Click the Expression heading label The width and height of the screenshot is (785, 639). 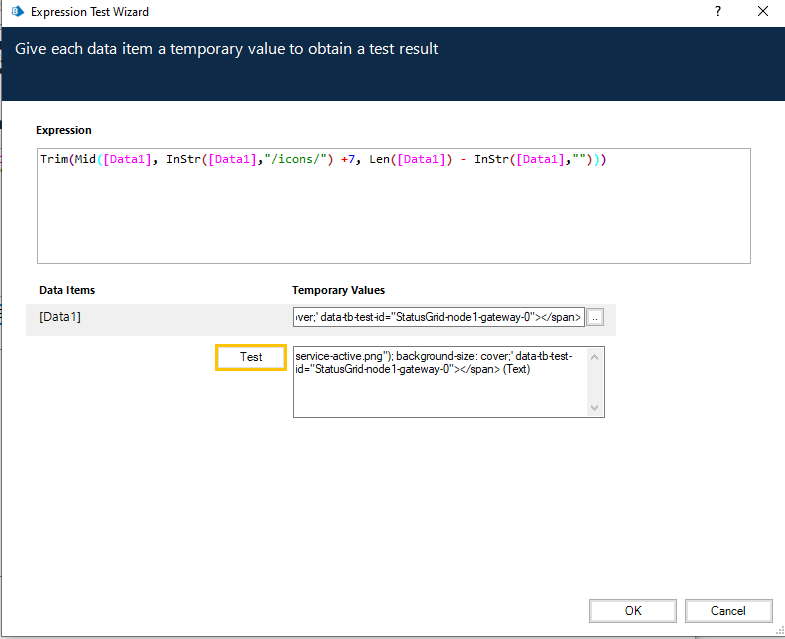pos(64,130)
